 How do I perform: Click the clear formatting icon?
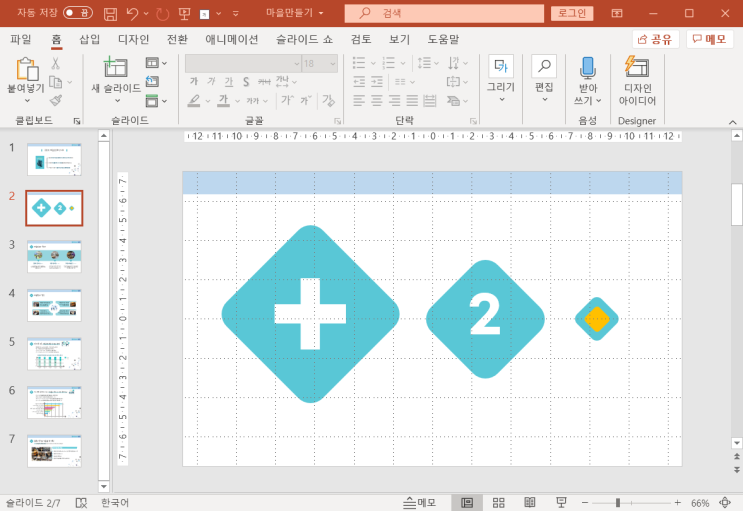coord(328,100)
